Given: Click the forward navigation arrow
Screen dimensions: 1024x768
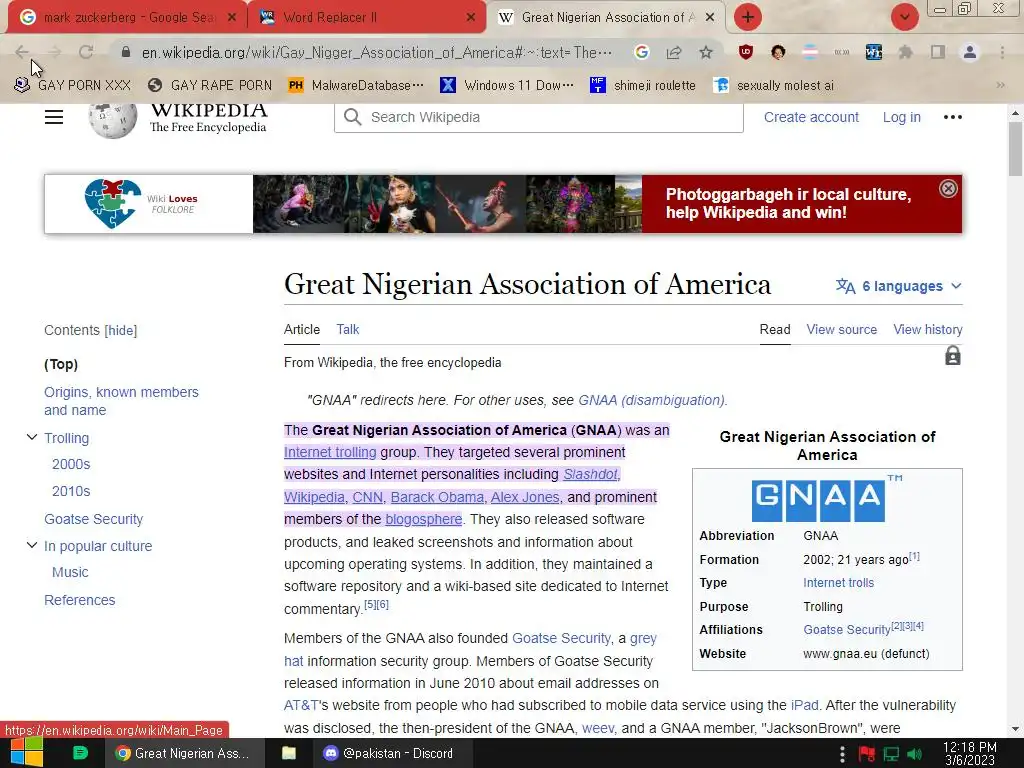Looking at the screenshot, I should (54, 52).
